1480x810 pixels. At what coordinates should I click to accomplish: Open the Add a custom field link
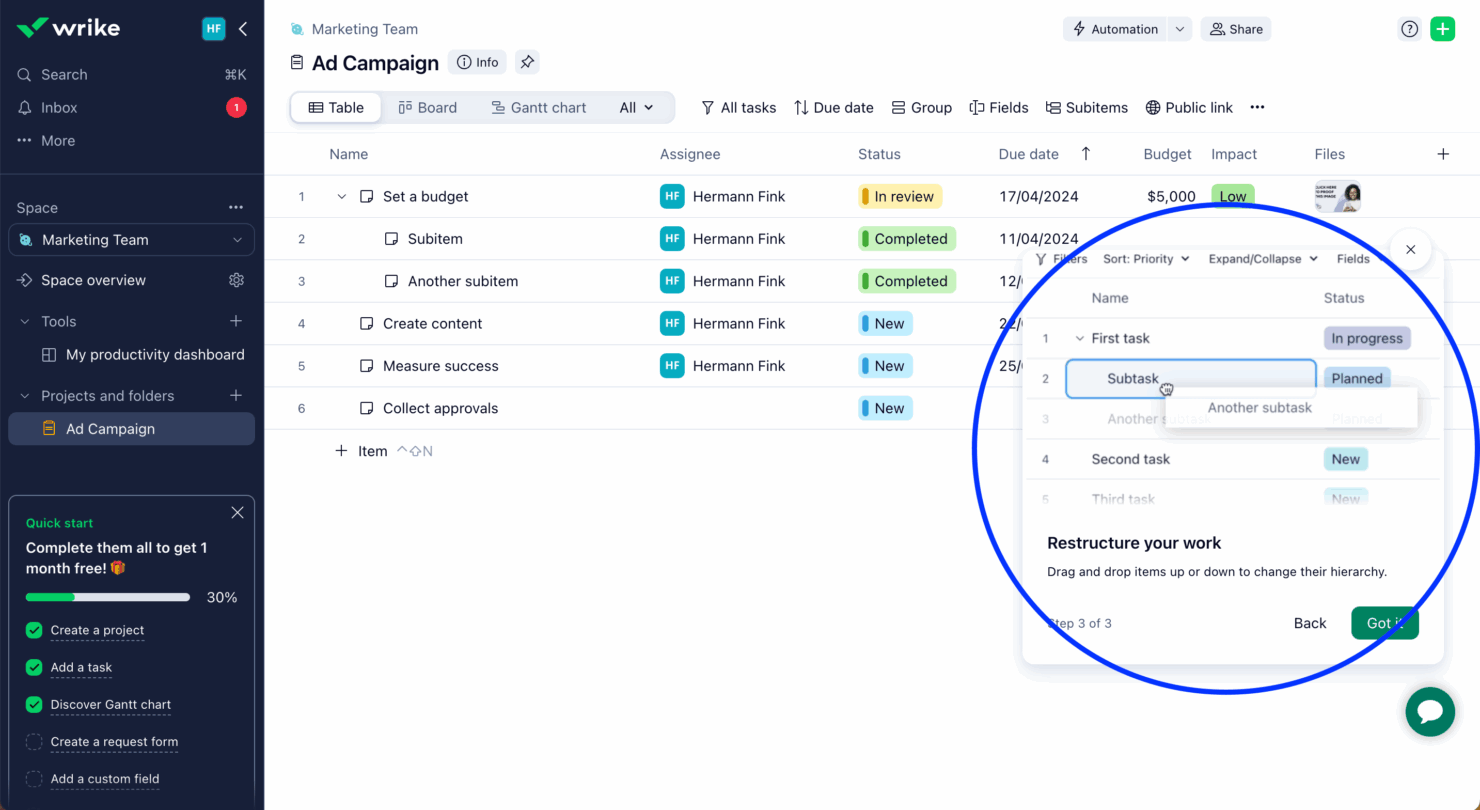105,779
